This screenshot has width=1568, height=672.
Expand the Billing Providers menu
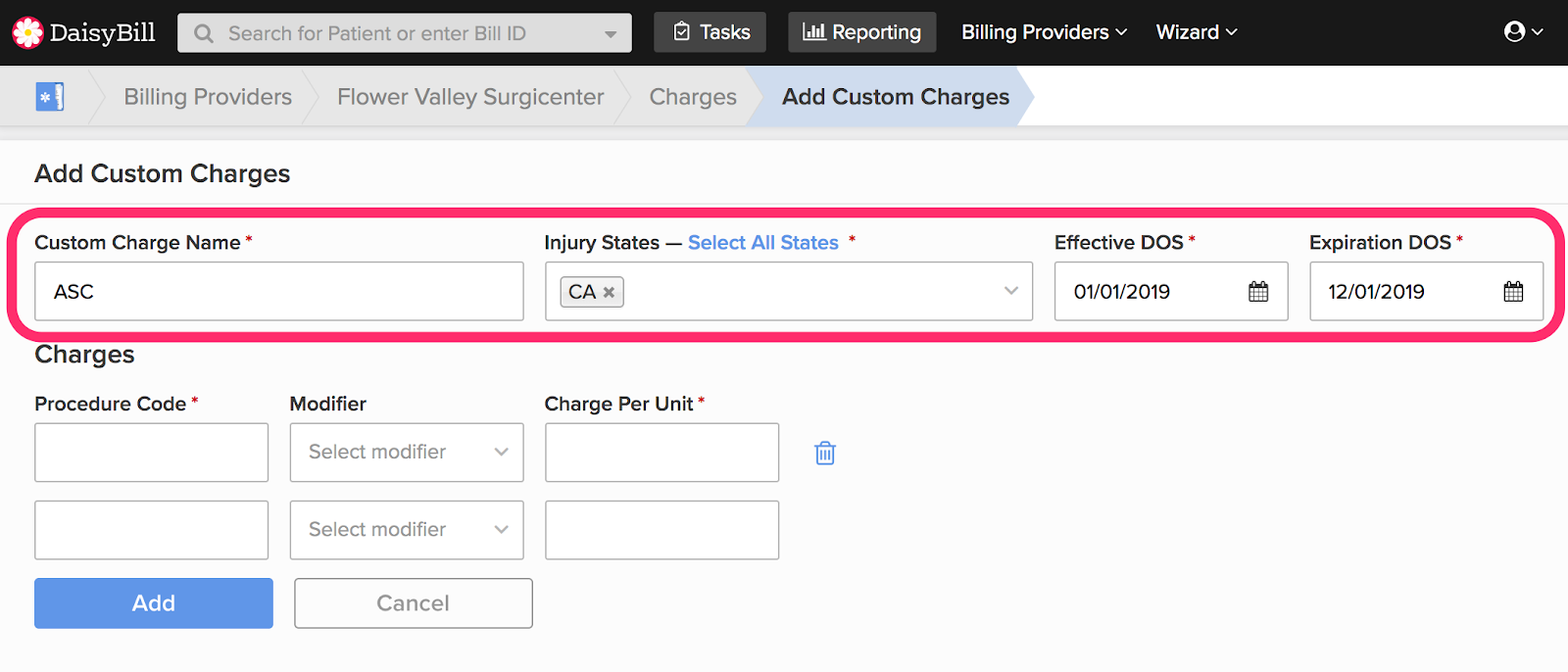point(1045,32)
